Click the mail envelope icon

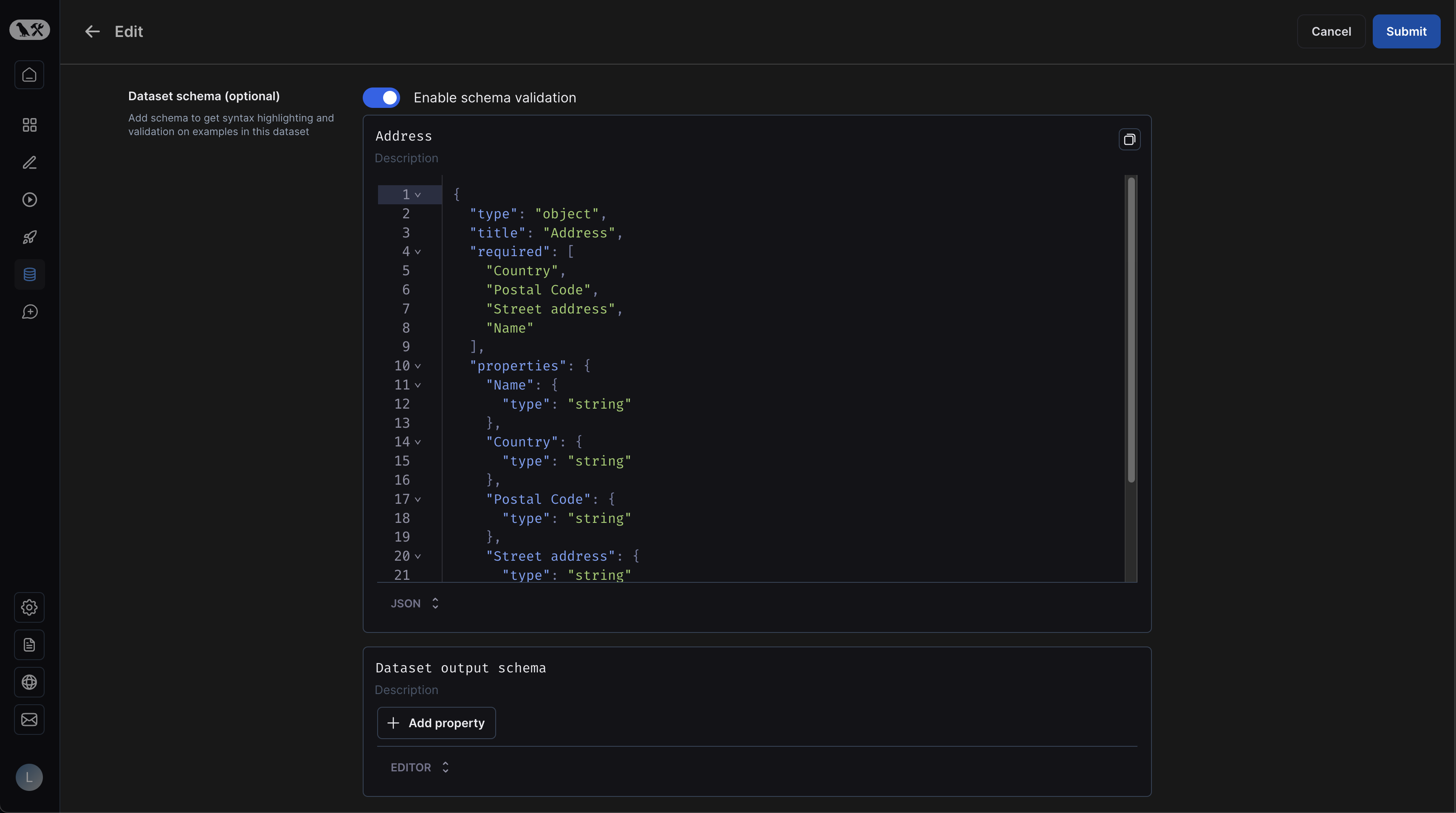pyautogui.click(x=29, y=720)
